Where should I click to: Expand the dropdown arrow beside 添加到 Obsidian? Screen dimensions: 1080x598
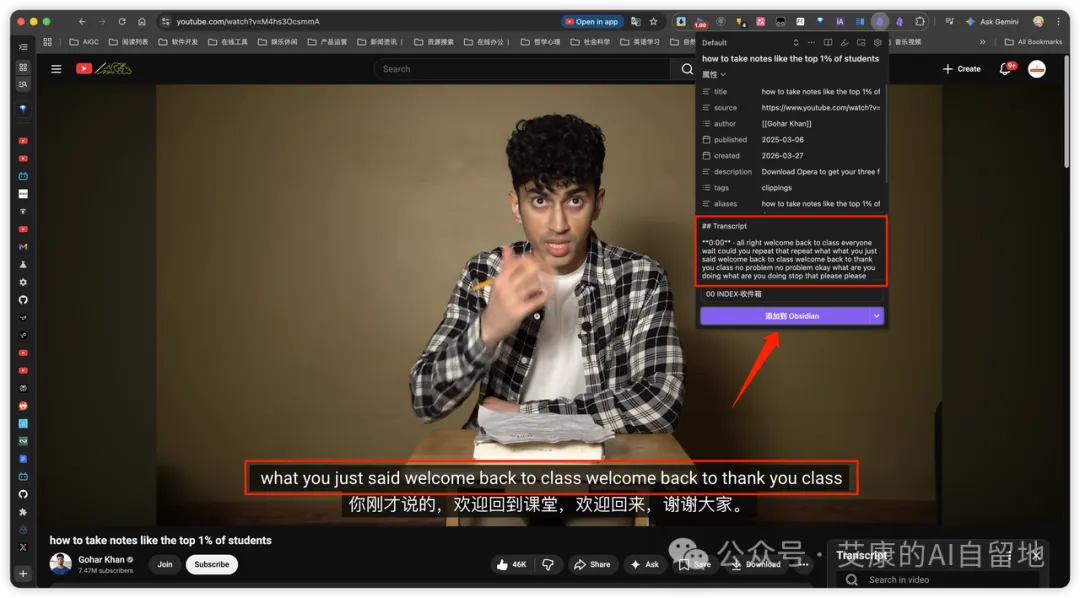point(876,316)
